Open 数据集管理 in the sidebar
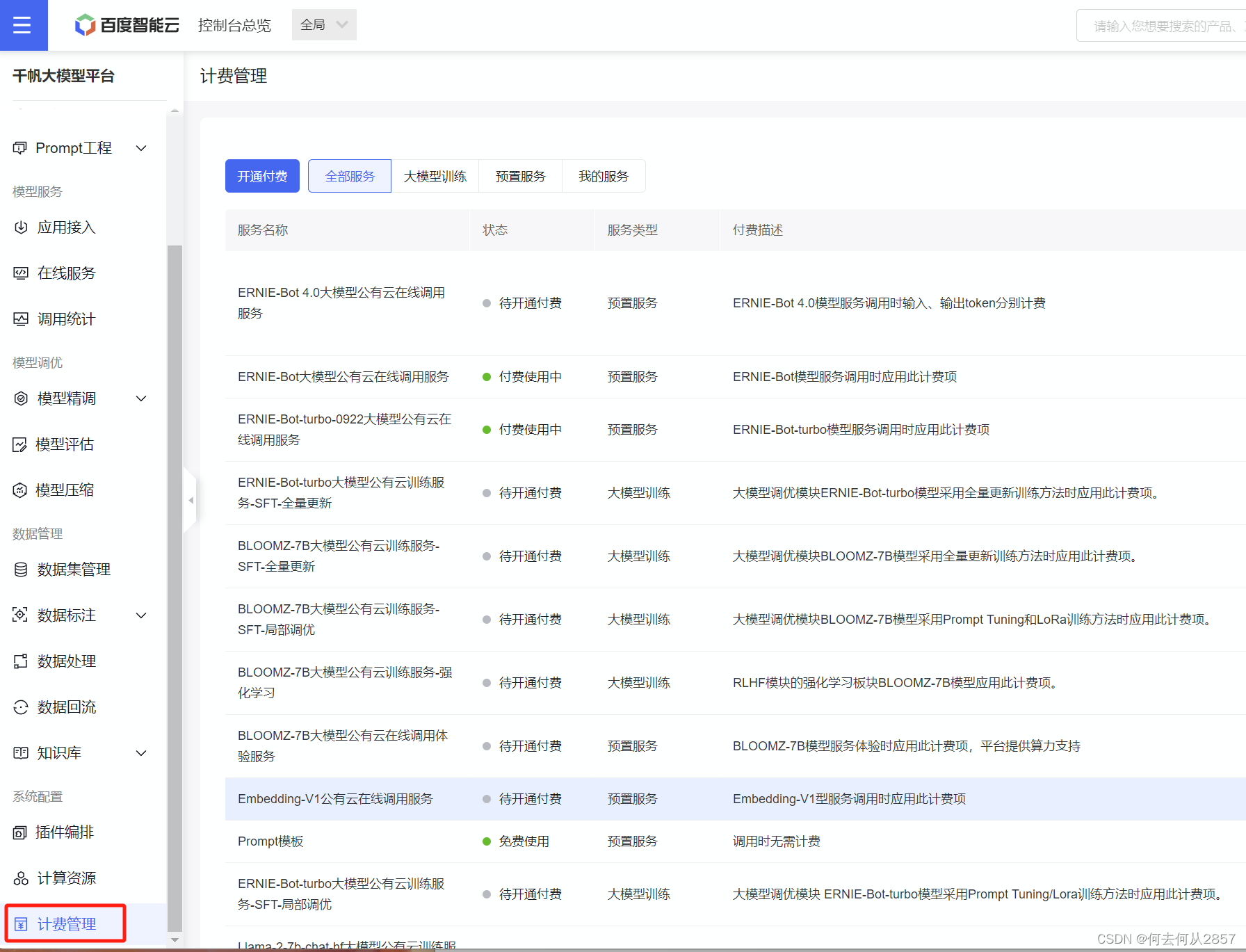1246x952 pixels. click(74, 570)
